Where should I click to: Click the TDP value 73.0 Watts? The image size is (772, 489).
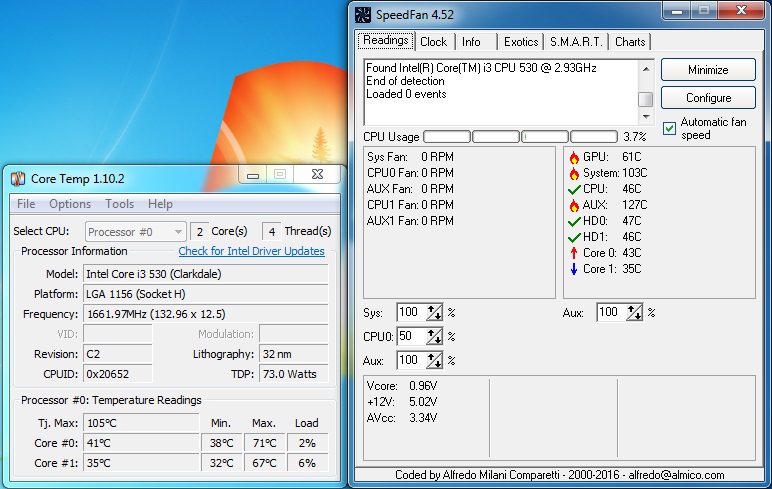293,374
